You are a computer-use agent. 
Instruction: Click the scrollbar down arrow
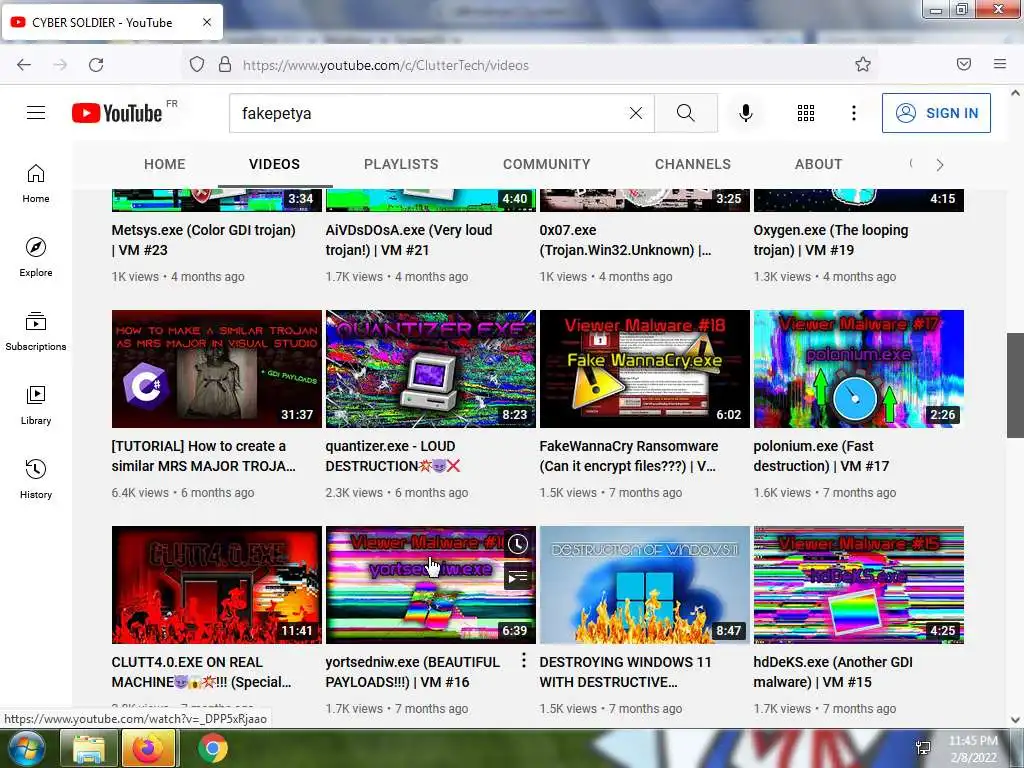(x=1015, y=720)
